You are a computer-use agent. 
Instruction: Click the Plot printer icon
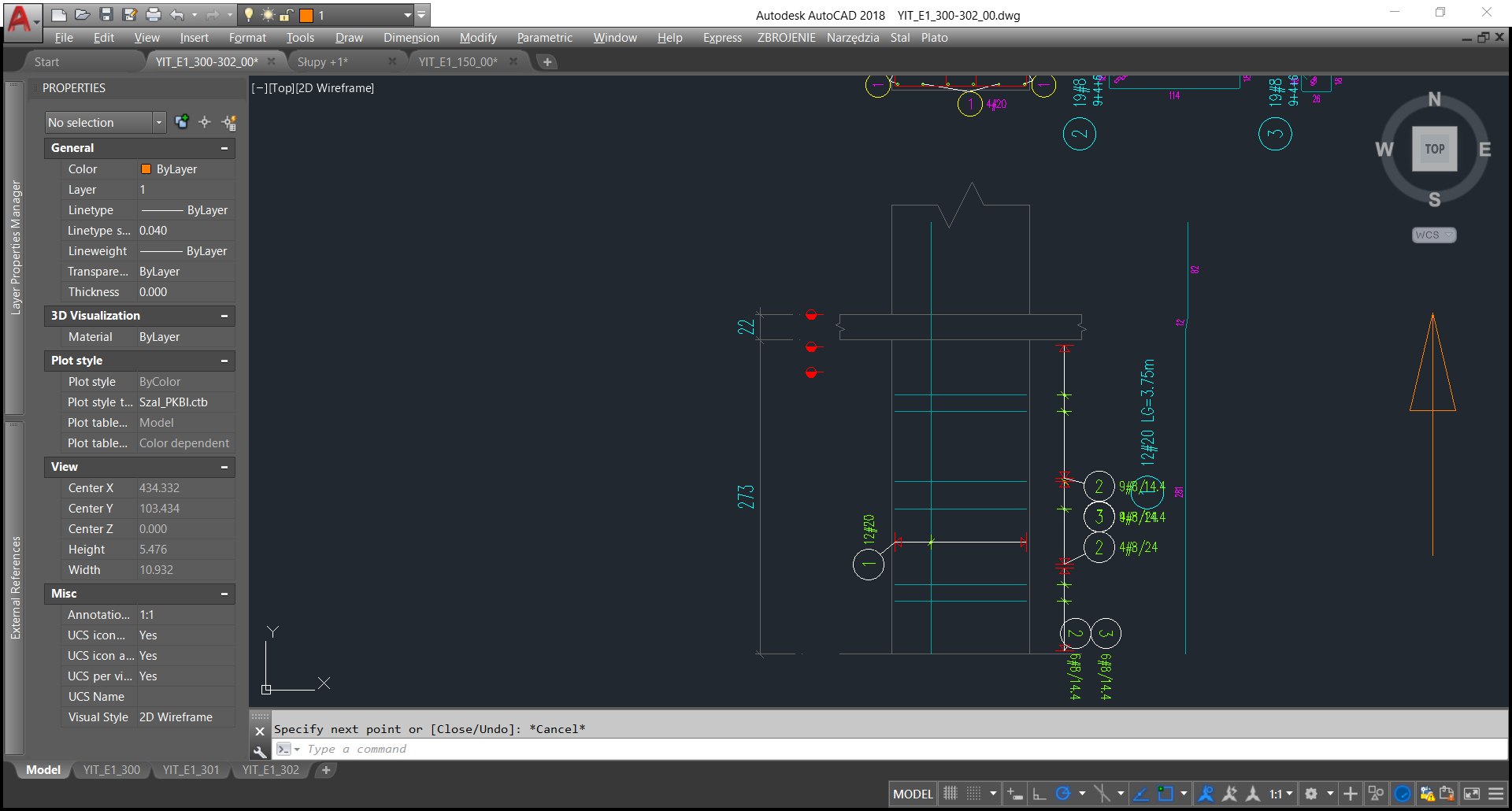[x=154, y=15]
